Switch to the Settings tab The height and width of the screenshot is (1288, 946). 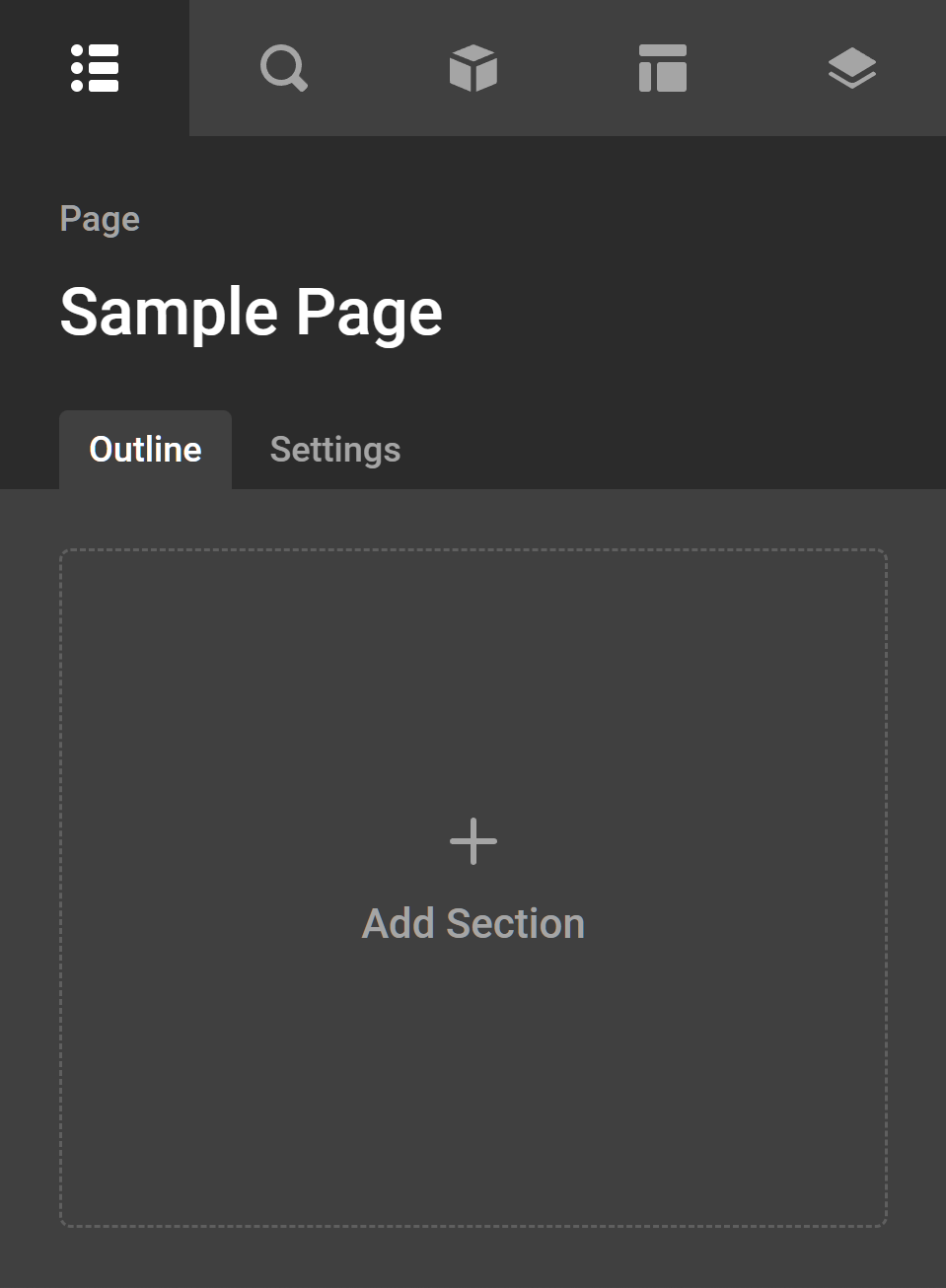335,450
